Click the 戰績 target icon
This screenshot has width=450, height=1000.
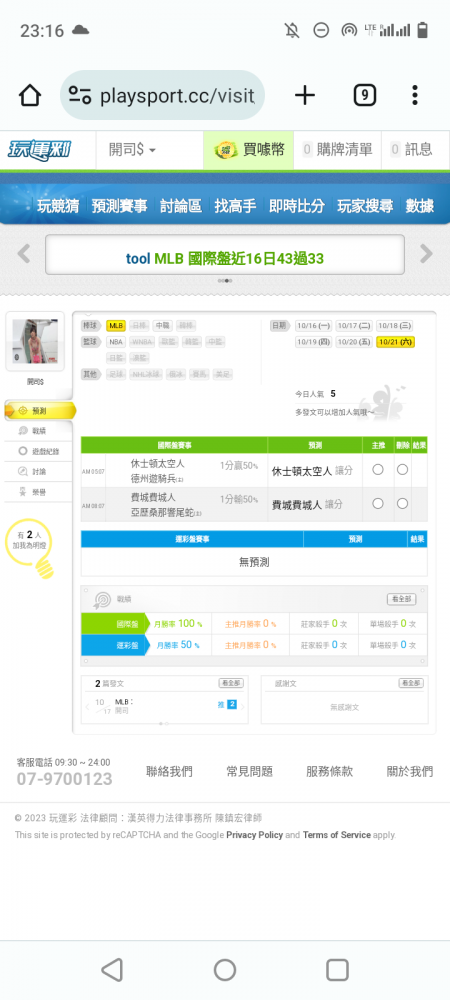click(x=102, y=599)
